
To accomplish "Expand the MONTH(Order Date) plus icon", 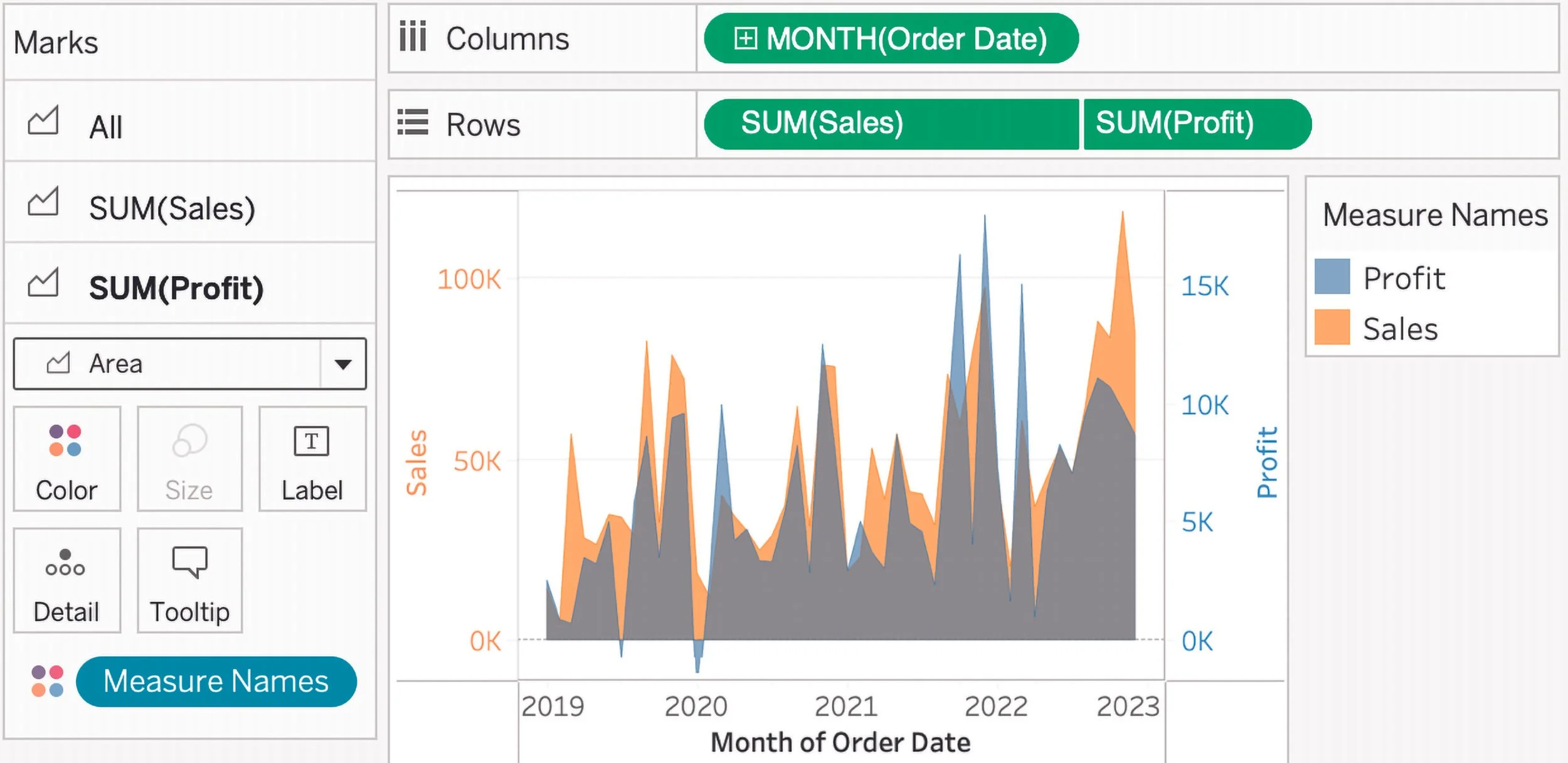I will point(746,38).
